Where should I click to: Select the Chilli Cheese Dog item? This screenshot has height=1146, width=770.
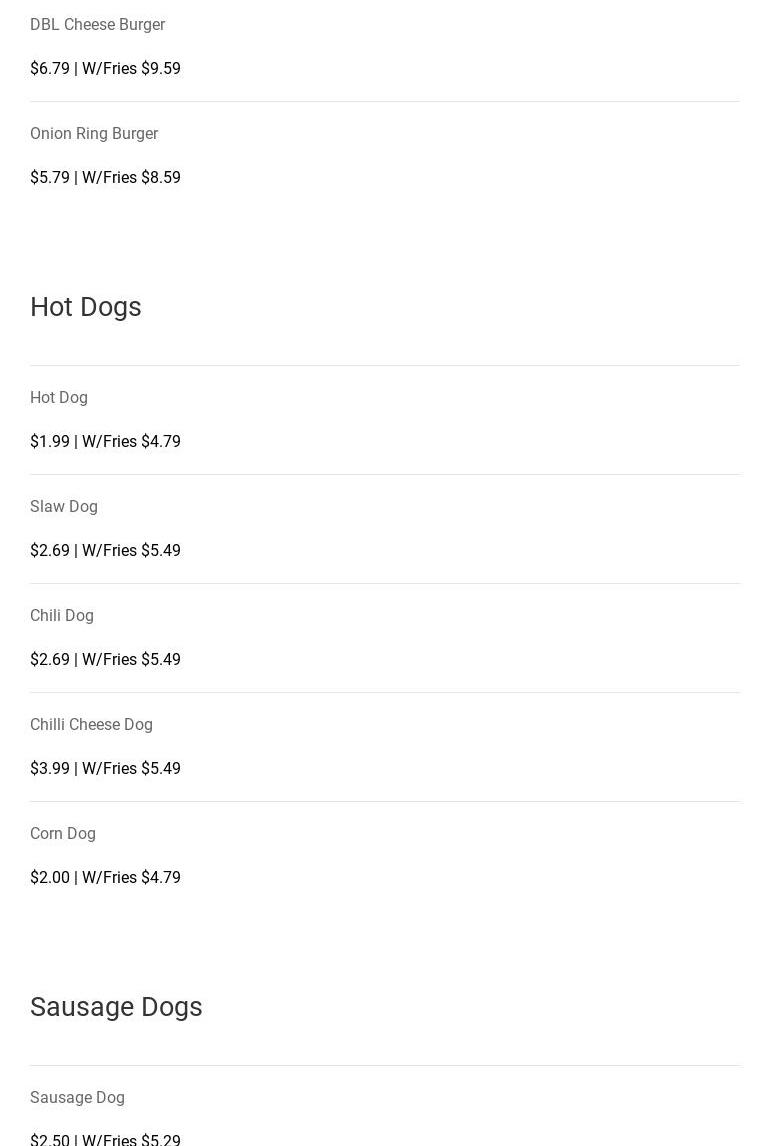pyautogui.click(x=91, y=724)
